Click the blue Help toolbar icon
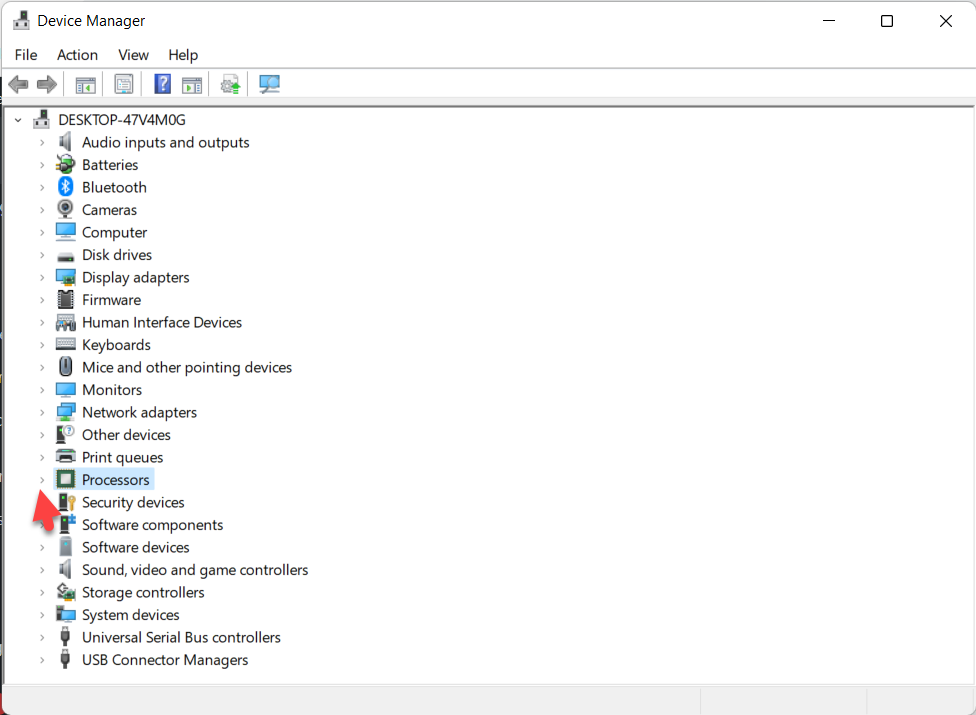976x715 pixels. (162, 85)
